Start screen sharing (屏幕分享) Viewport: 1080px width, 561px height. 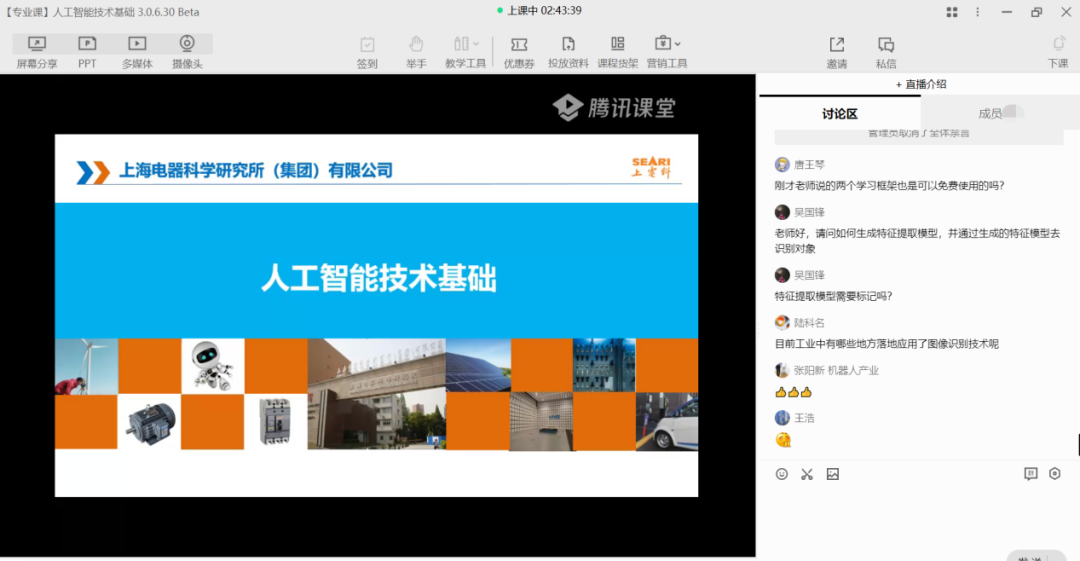tap(37, 51)
